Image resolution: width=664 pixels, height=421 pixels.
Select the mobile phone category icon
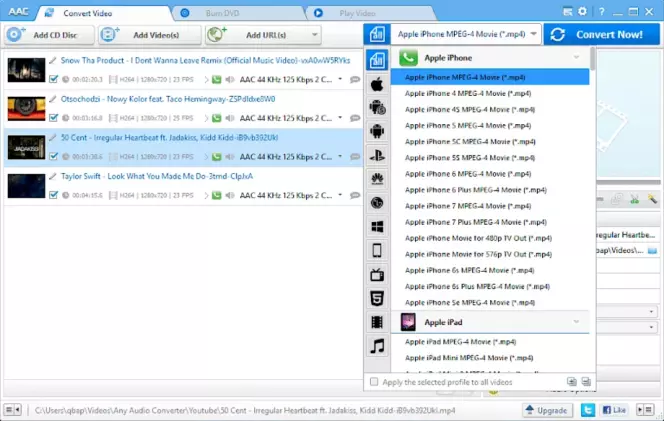[377, 250]
